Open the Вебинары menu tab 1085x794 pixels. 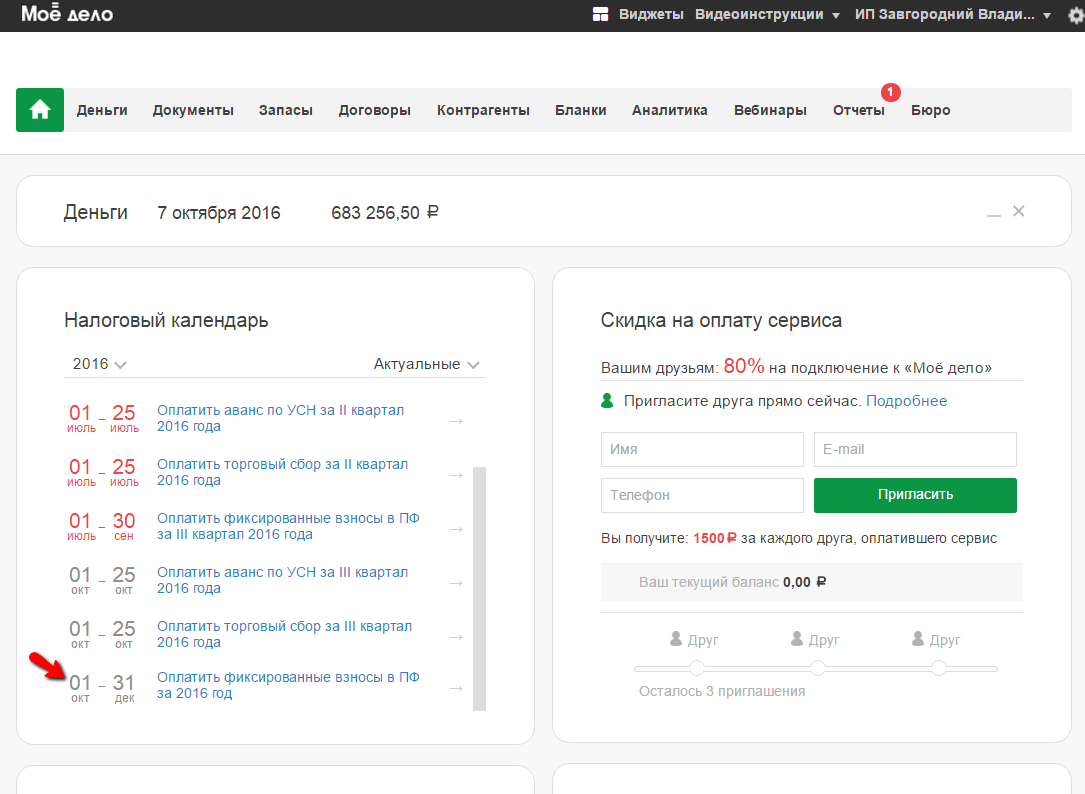click(x=770, y=110)
